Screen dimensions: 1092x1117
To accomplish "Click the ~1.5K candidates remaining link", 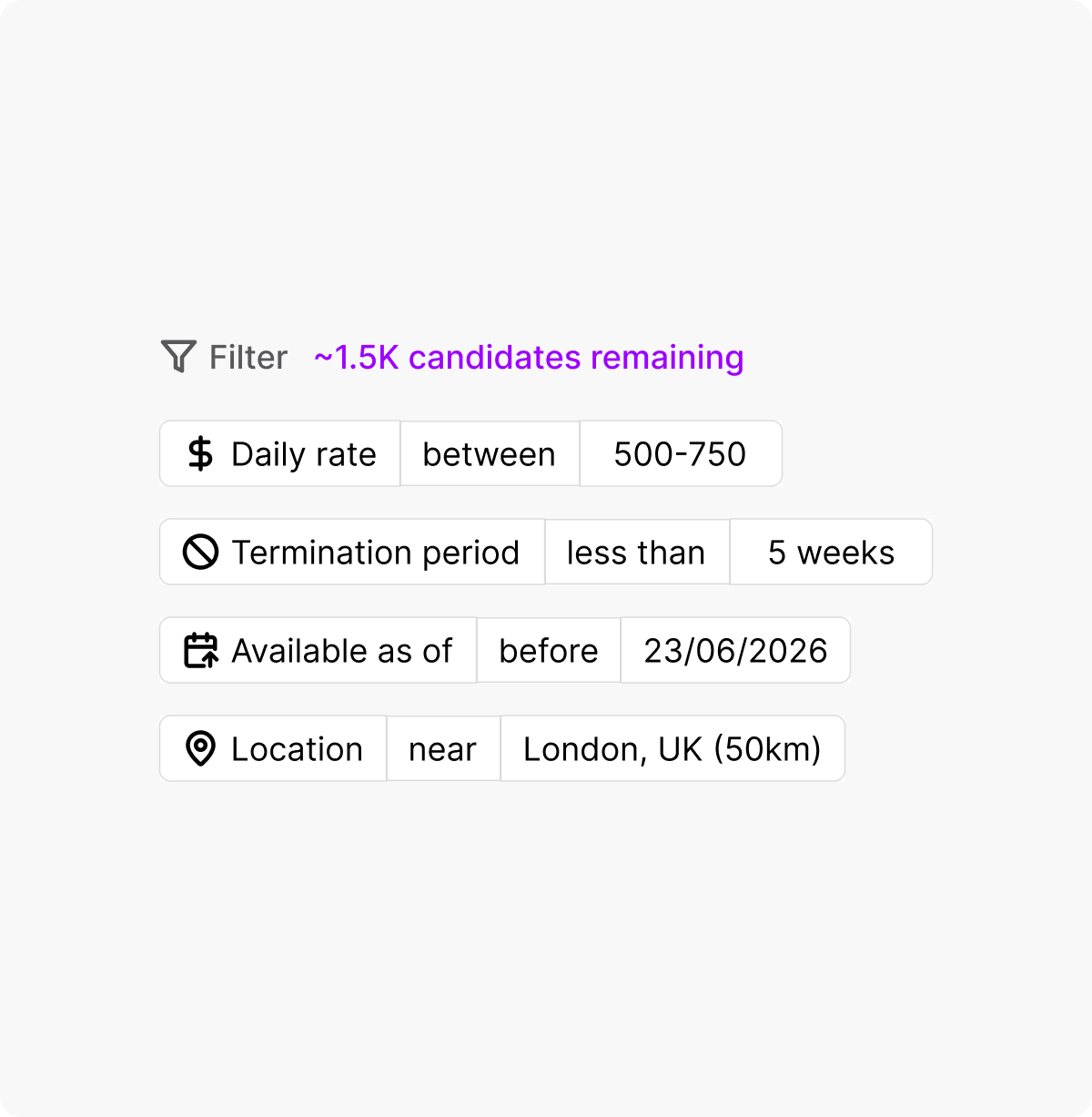I will (528, 357).
